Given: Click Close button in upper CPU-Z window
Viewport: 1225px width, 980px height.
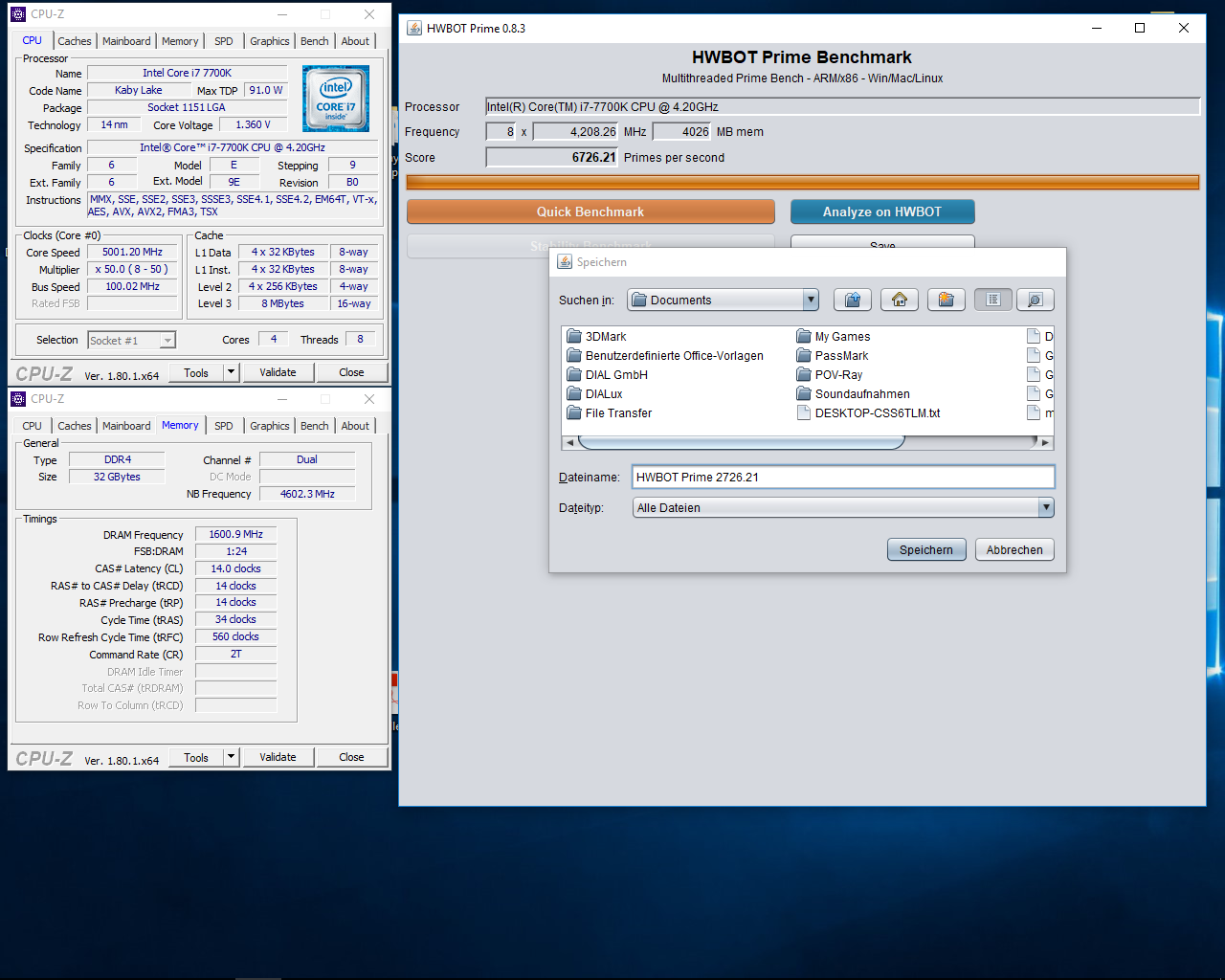Looking at the screenshot, I should point(351,372).
